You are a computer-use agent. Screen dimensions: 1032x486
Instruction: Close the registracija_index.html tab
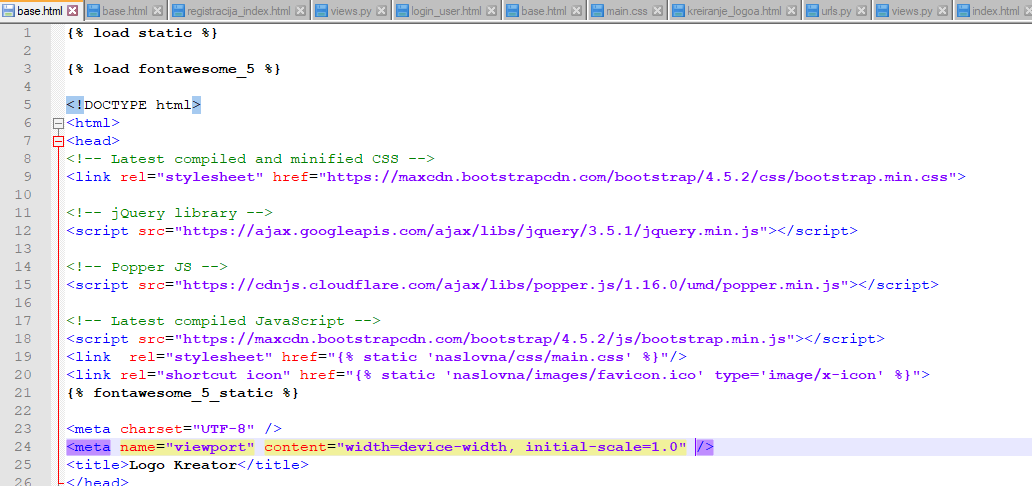pos(300,11)
